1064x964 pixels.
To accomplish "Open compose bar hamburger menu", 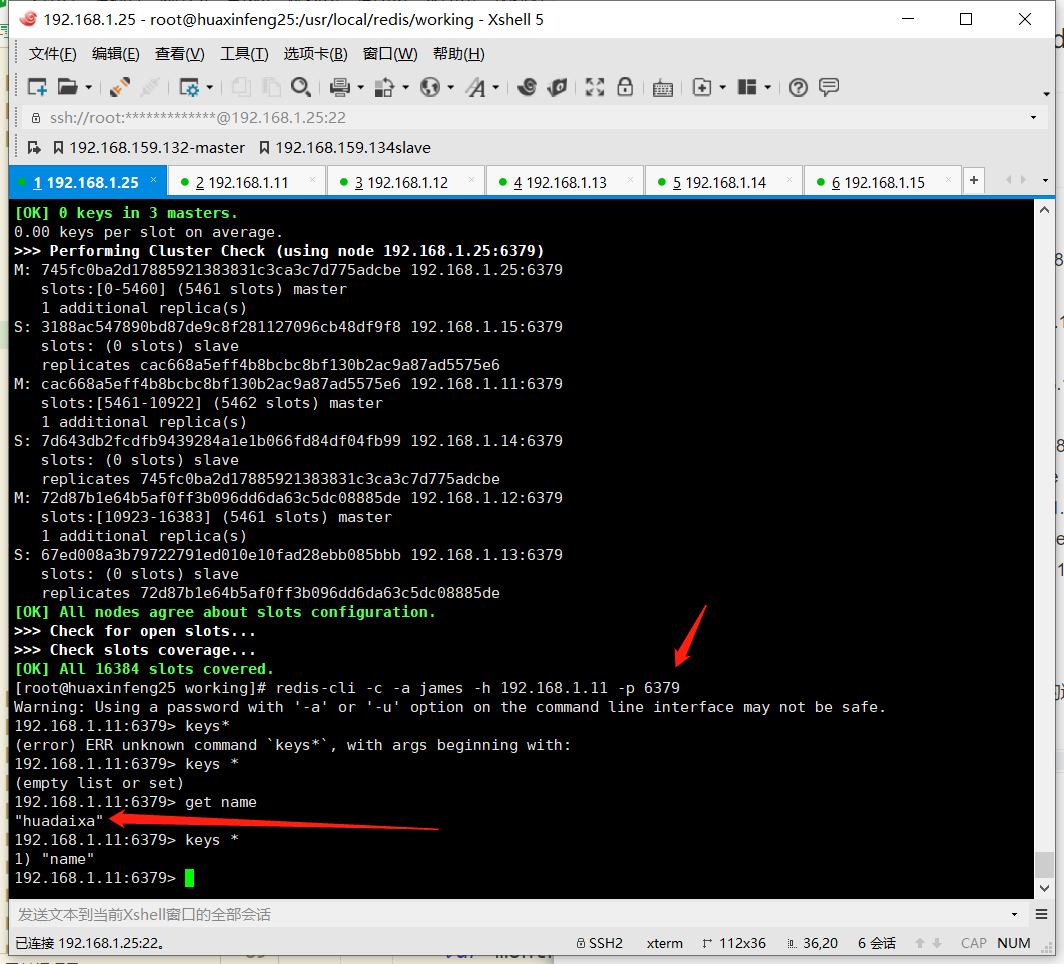I will pos(1042,914).
